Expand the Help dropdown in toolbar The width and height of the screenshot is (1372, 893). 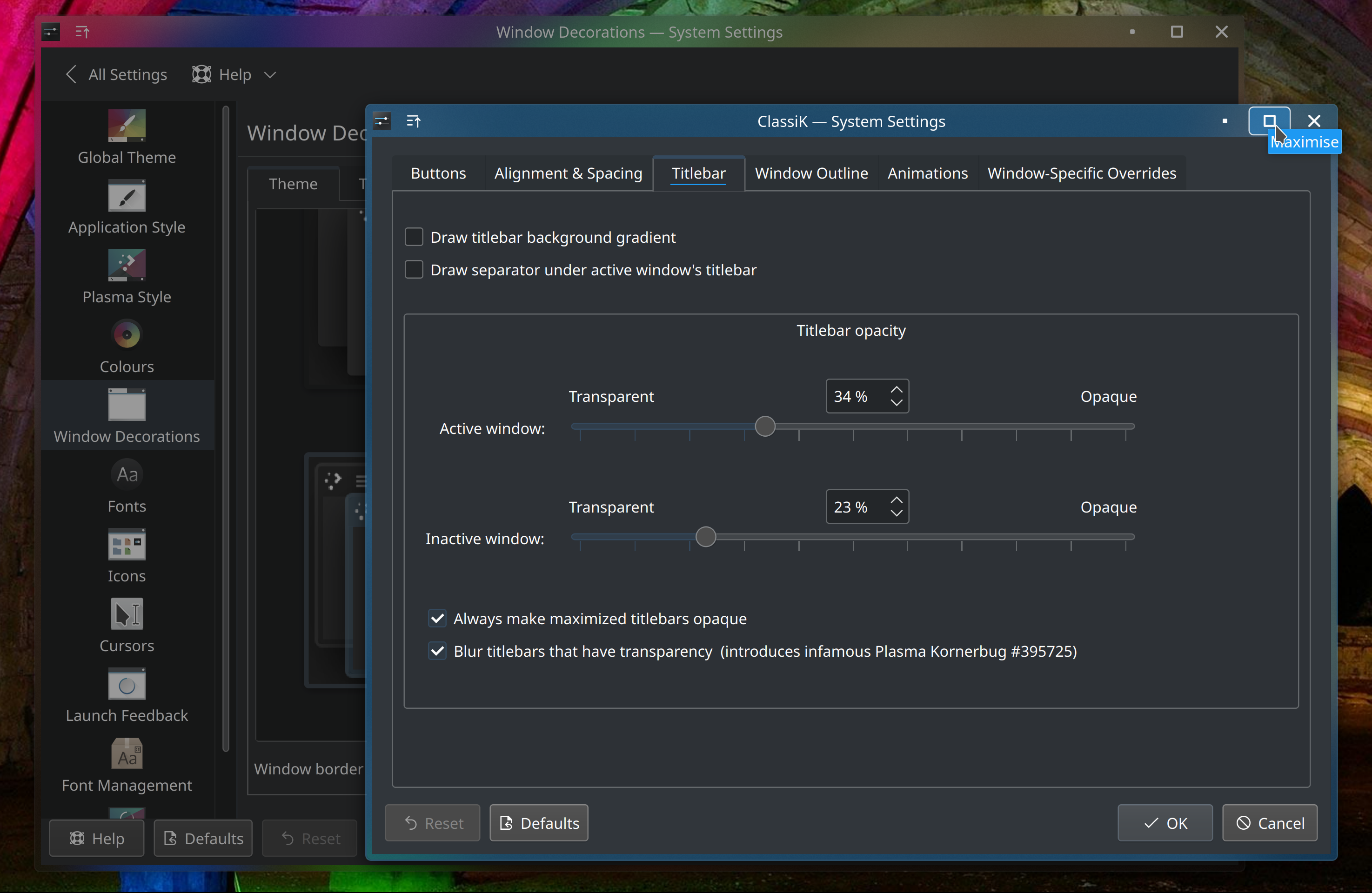click(x=270, y=75)
